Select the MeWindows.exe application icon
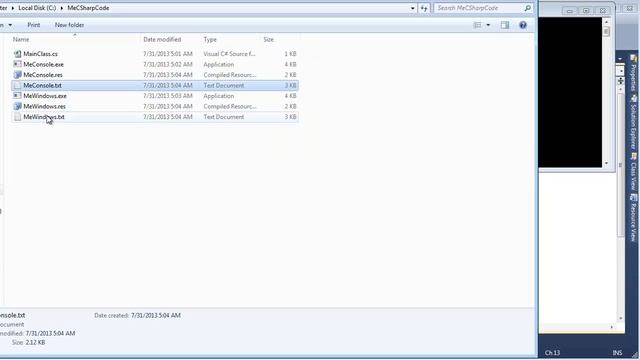The height and width of the screenshot is (360, 640). tap(17, 96)
